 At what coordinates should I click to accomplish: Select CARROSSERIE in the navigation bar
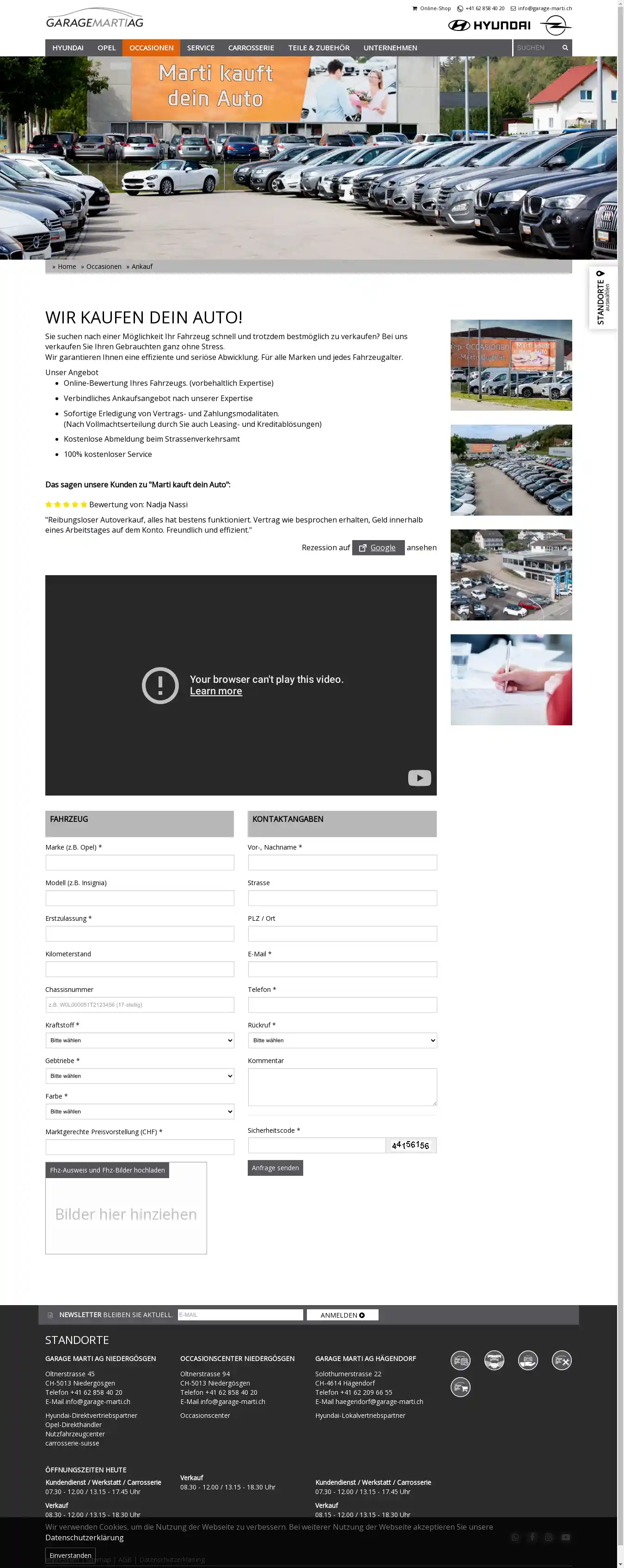[251, 48]
